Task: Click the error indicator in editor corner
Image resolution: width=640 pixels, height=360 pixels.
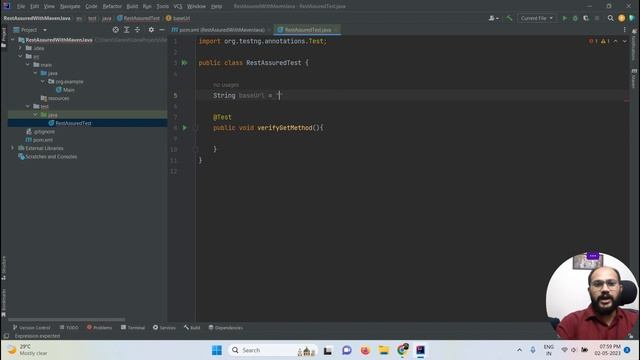Action: pos(593,41)
